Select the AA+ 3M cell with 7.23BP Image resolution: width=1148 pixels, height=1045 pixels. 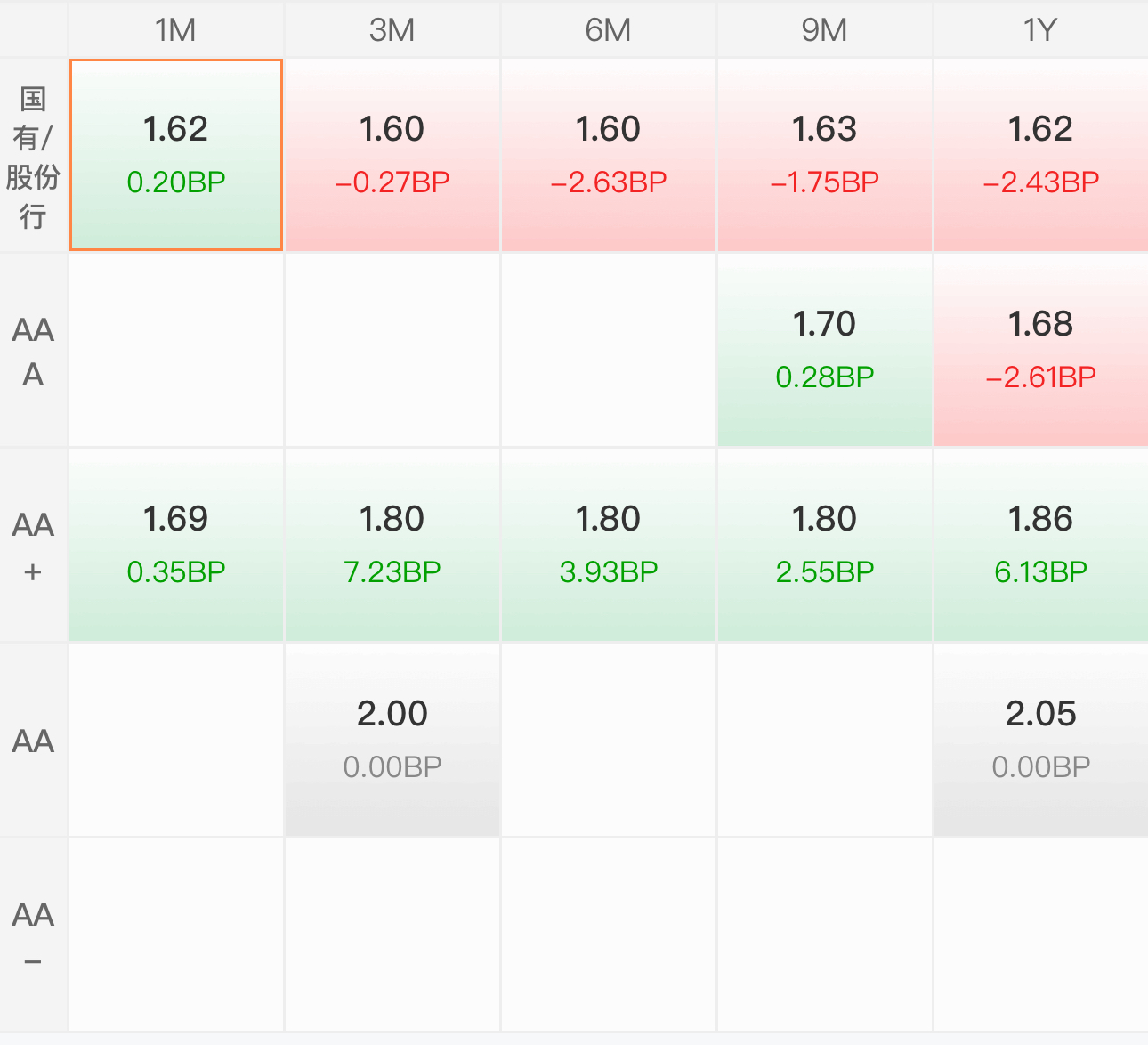click(x=392, y=545)
